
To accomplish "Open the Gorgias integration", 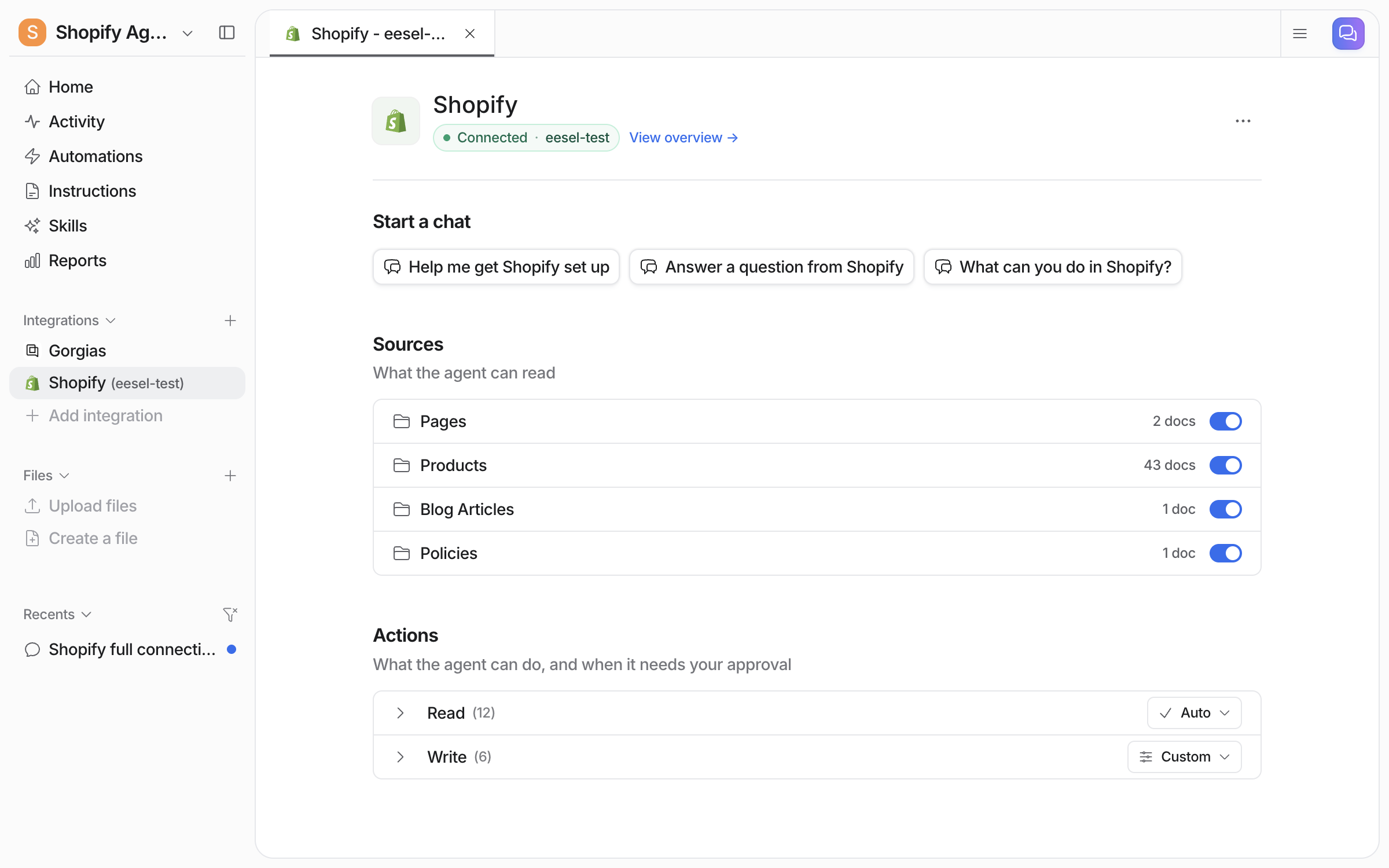I will [x=127, y=351].
